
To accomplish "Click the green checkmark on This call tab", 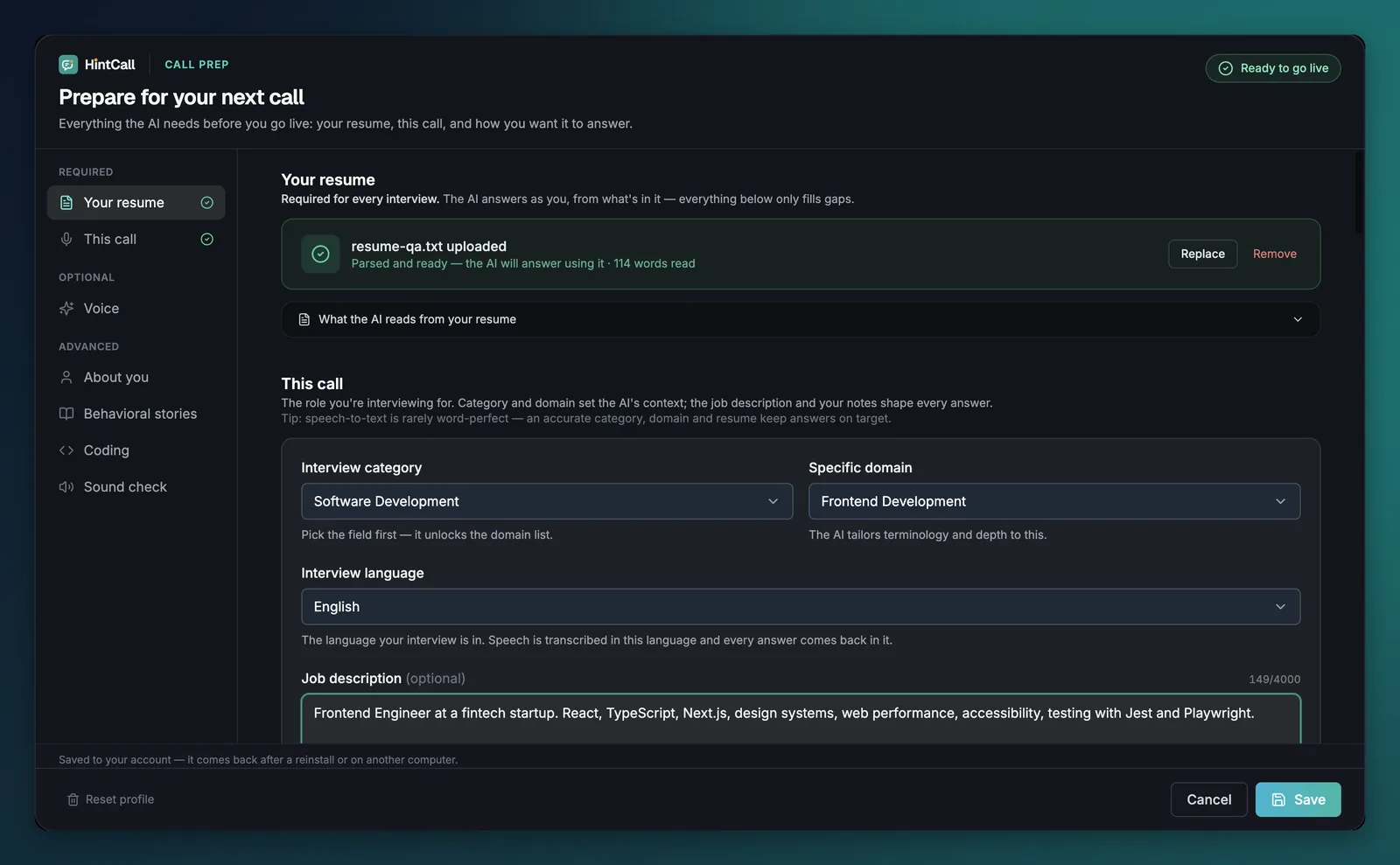I will pos(207,240).
